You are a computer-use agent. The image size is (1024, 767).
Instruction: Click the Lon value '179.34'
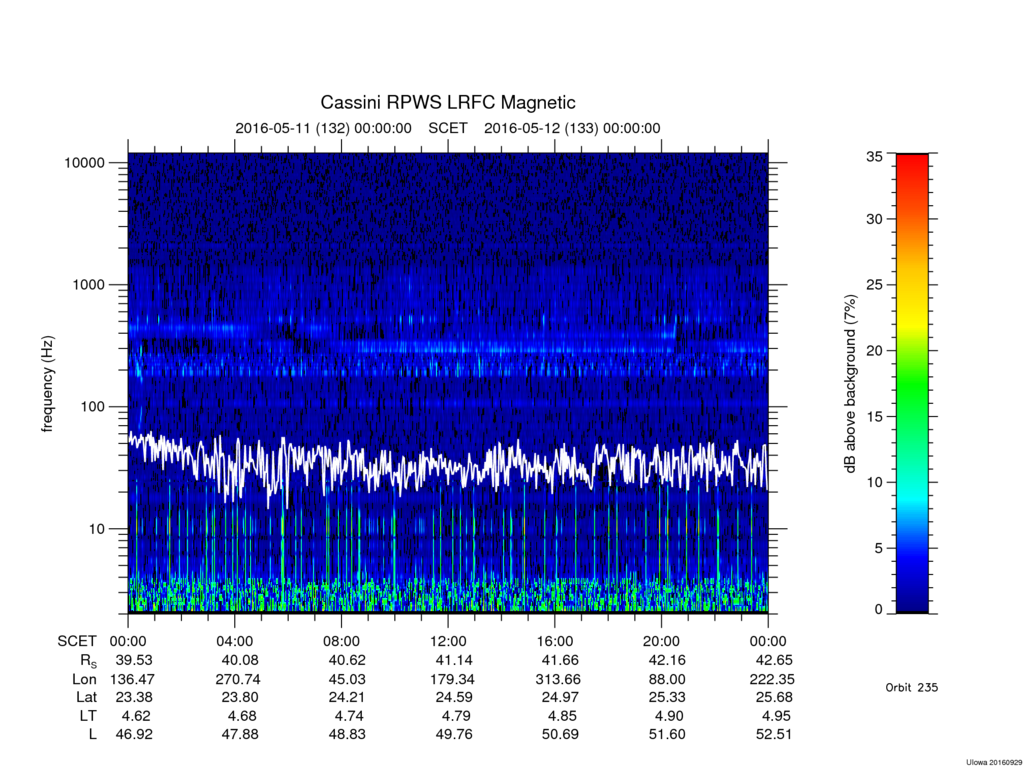(452, 679)
